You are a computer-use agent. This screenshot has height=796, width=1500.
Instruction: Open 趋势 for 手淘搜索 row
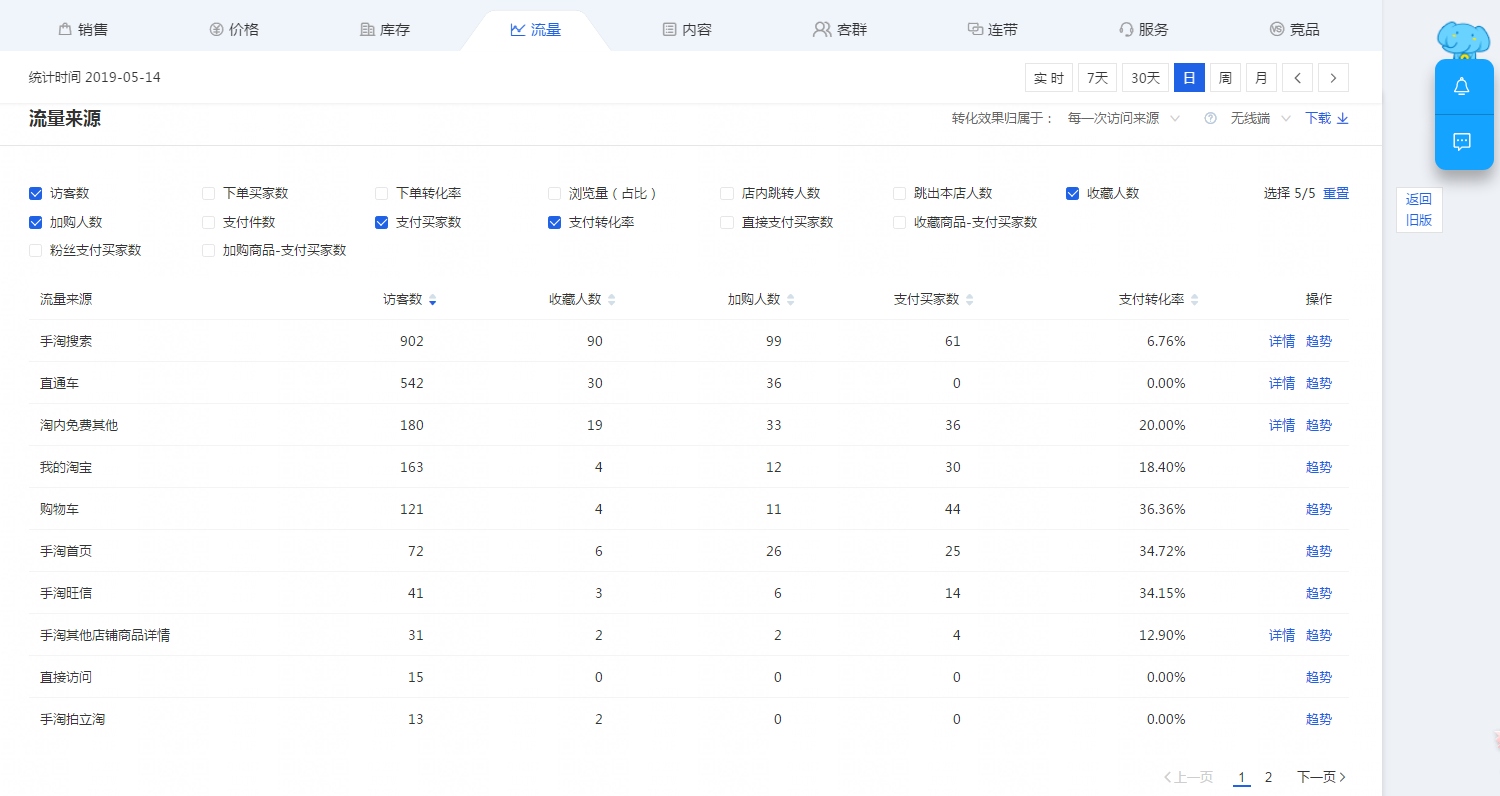coord(1319,341)
